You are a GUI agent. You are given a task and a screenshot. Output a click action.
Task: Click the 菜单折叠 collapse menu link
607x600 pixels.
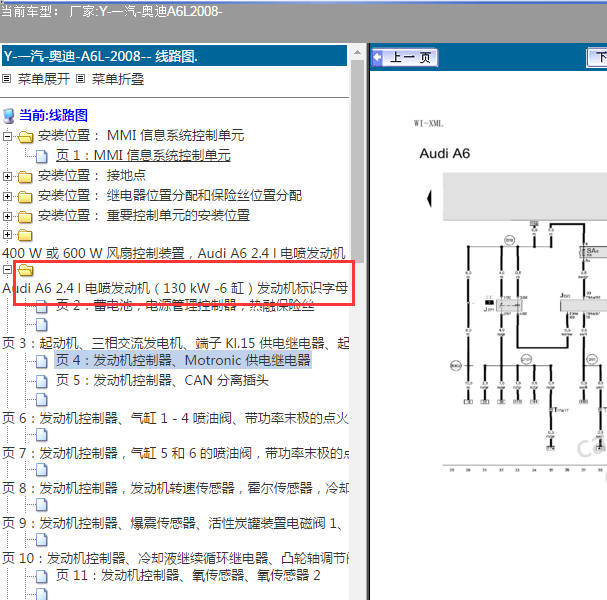coord(118,79)
